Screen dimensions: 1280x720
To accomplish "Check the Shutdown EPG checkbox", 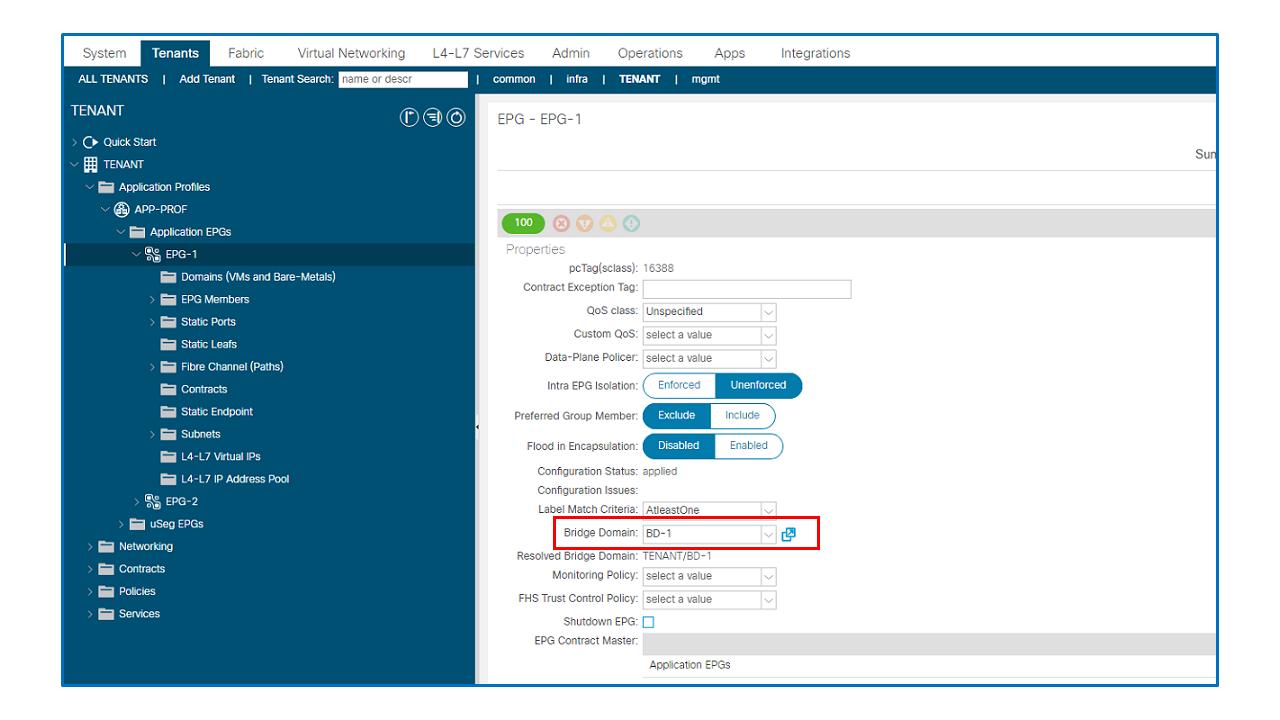I will click(x=648, y=622).
